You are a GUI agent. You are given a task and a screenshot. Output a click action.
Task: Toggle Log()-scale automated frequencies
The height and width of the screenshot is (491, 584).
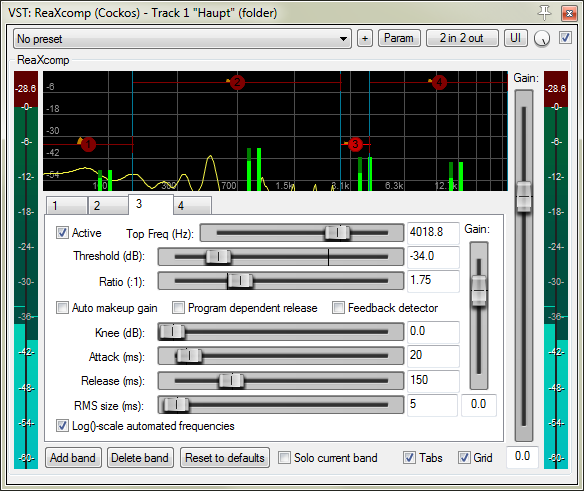(x=62, y=425)
